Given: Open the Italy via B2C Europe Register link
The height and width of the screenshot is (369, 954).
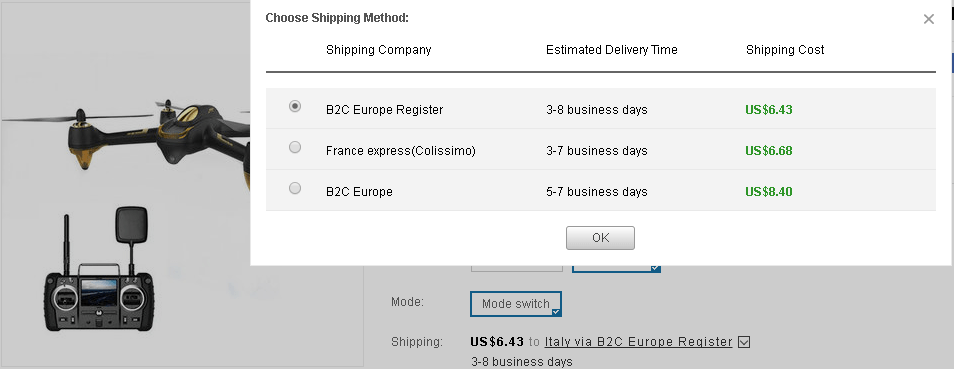Looking at the screenshot, I should [x=638, y=342].
